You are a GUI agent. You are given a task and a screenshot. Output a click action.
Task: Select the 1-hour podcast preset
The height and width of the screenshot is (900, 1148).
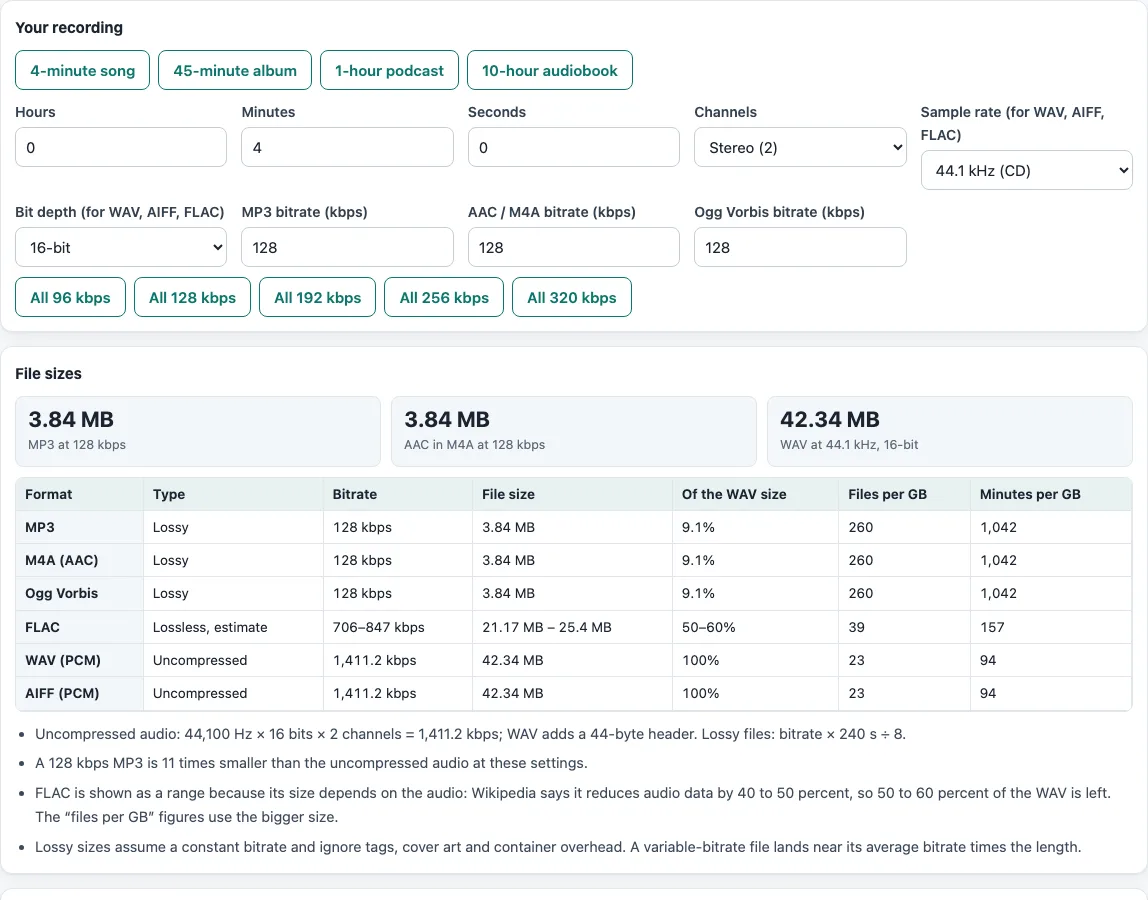pos(390,70)
